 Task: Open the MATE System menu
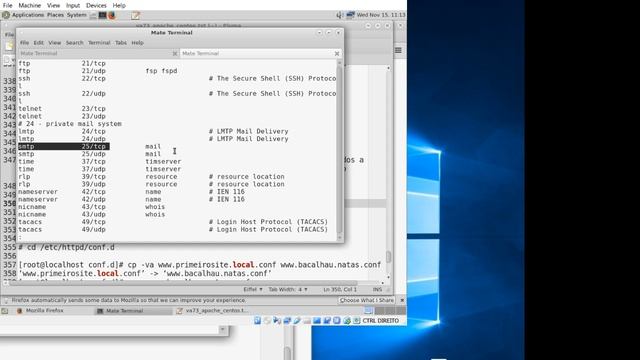(x=77, y=15)
